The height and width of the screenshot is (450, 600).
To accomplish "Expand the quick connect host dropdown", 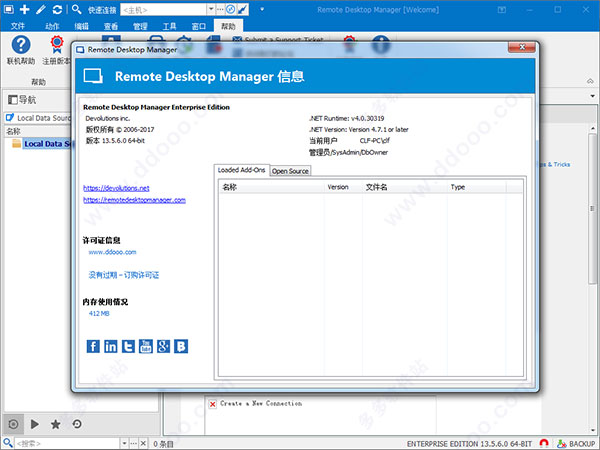I will click(x=211, y=9).
